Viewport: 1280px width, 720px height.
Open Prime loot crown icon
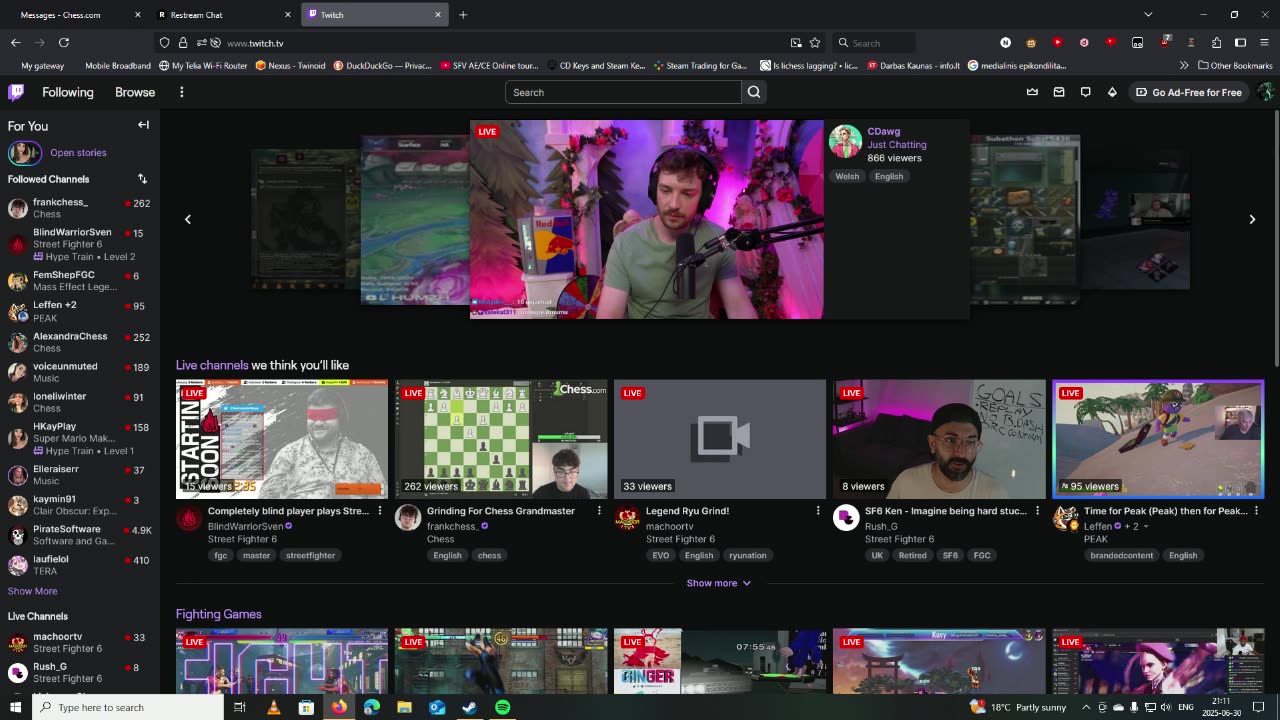(1032, 92)
